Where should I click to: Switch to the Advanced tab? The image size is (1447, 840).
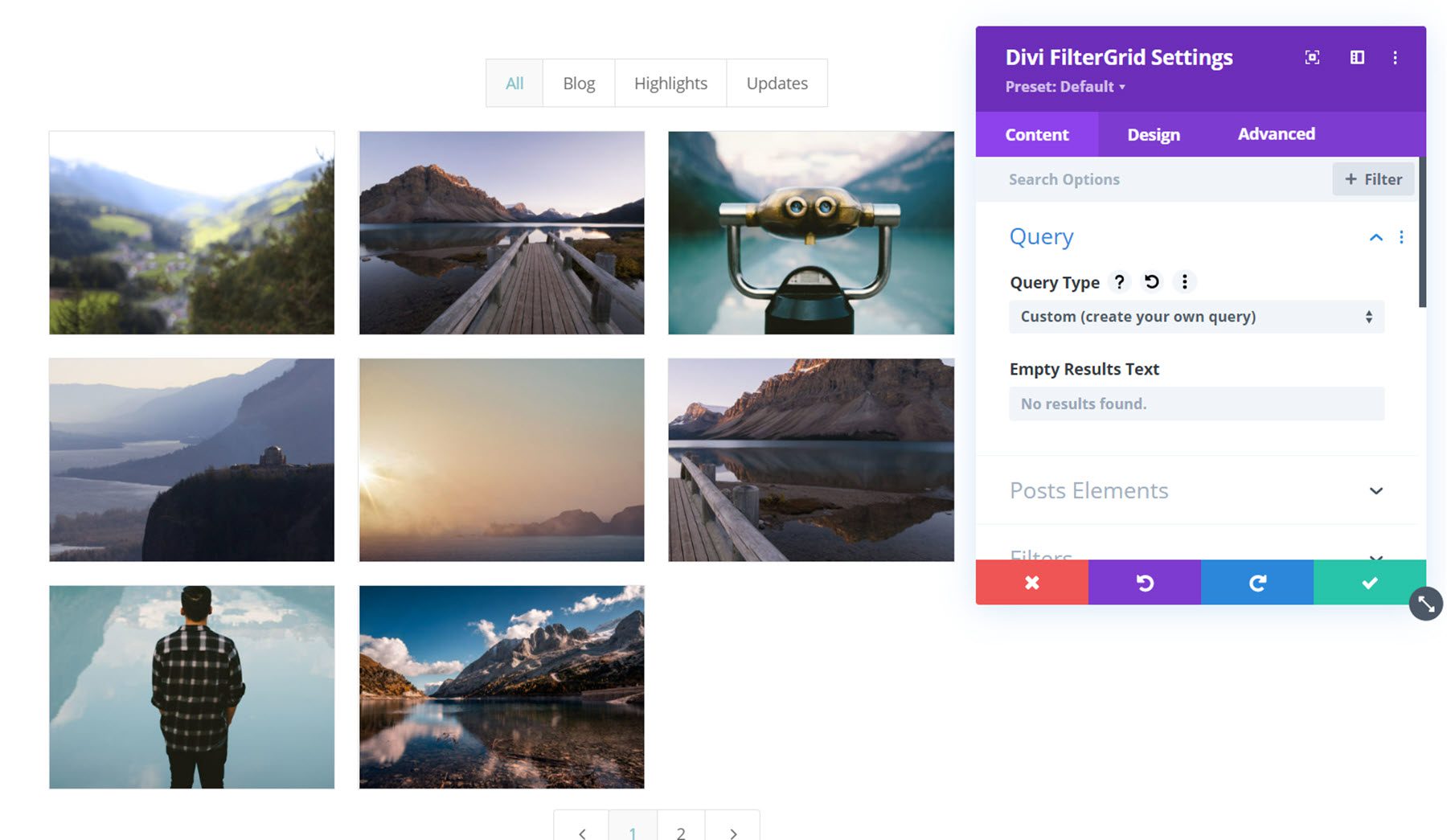pos(1276,134)
